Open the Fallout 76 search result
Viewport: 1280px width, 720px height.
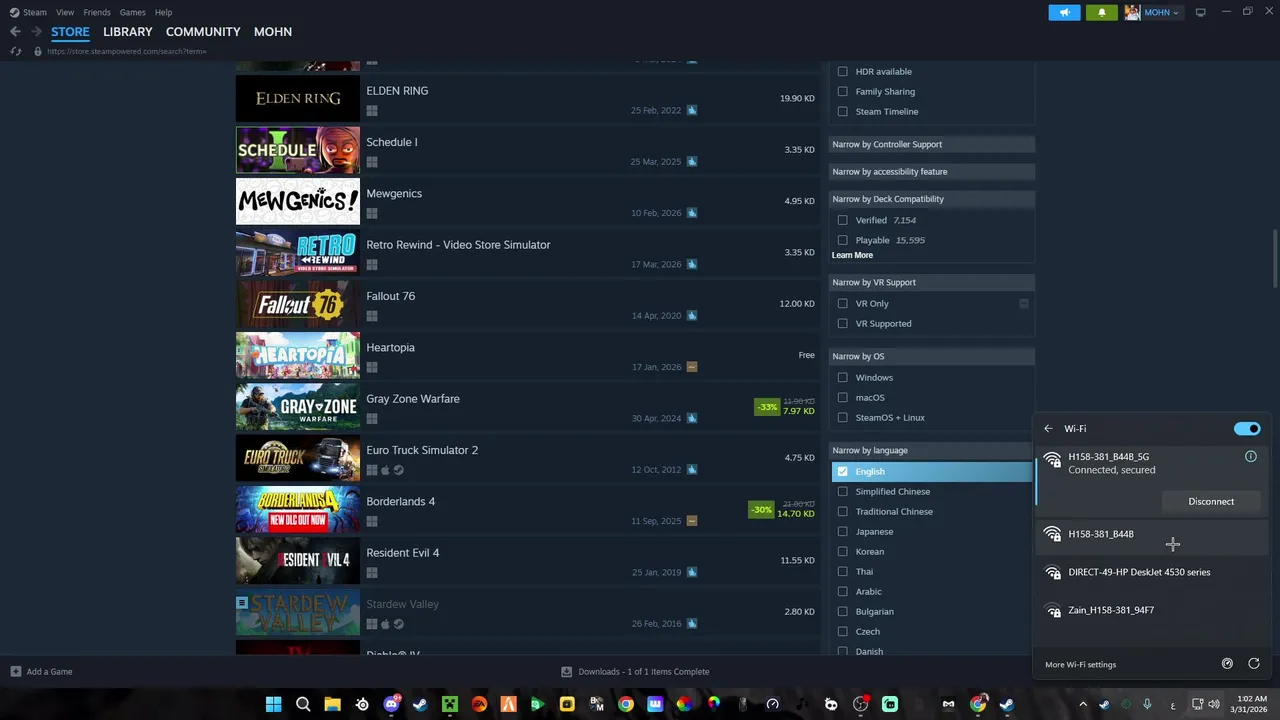click(x=527, y=304)
